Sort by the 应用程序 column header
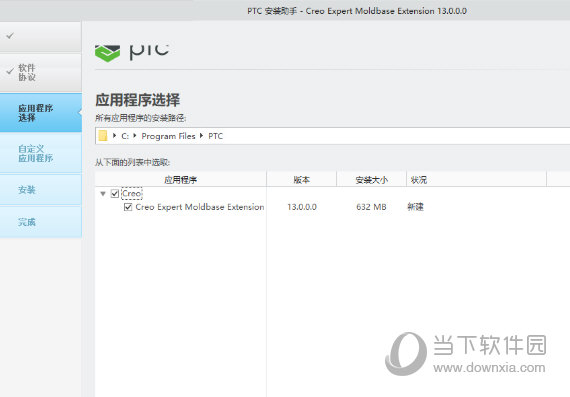570x397 pixels. (x=181, y=180)
